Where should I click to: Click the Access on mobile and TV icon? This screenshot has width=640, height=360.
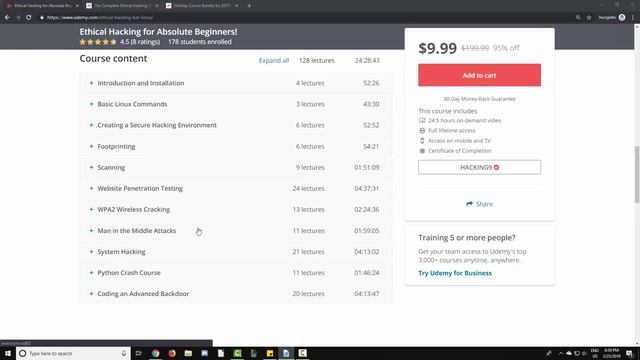point(422,140)
